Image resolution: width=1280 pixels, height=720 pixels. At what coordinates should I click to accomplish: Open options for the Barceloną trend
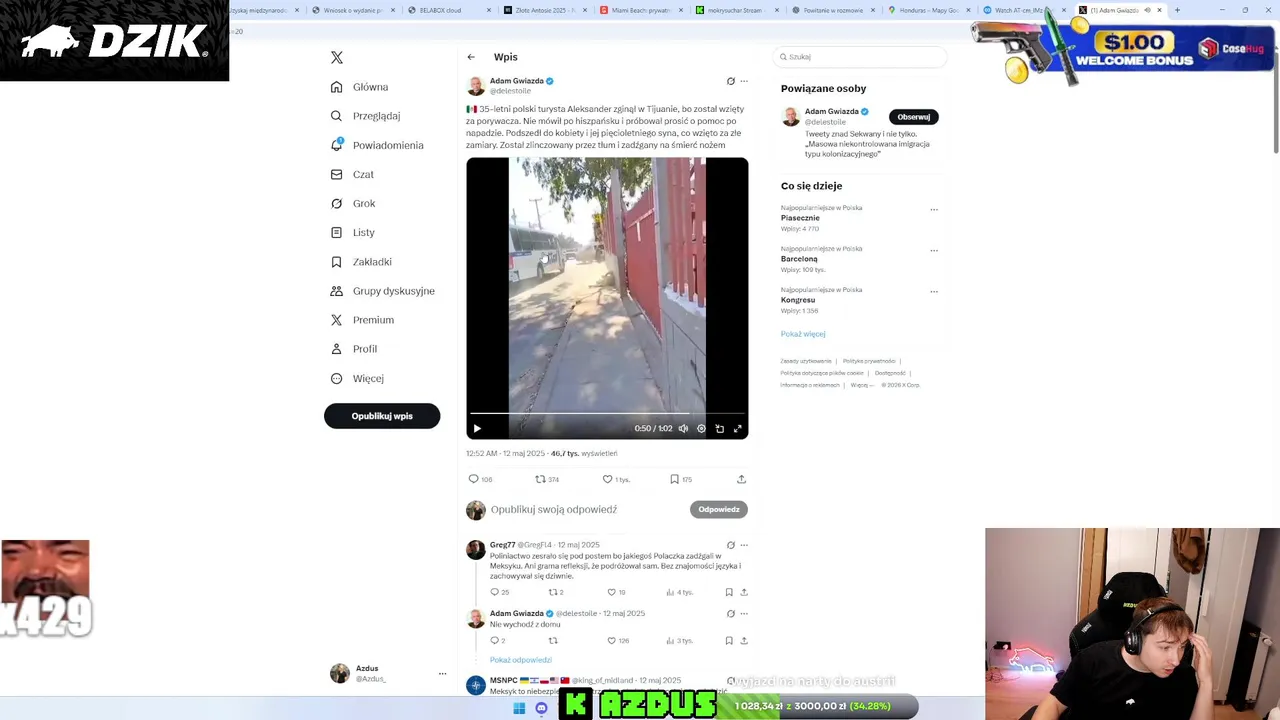click(934, 251)
